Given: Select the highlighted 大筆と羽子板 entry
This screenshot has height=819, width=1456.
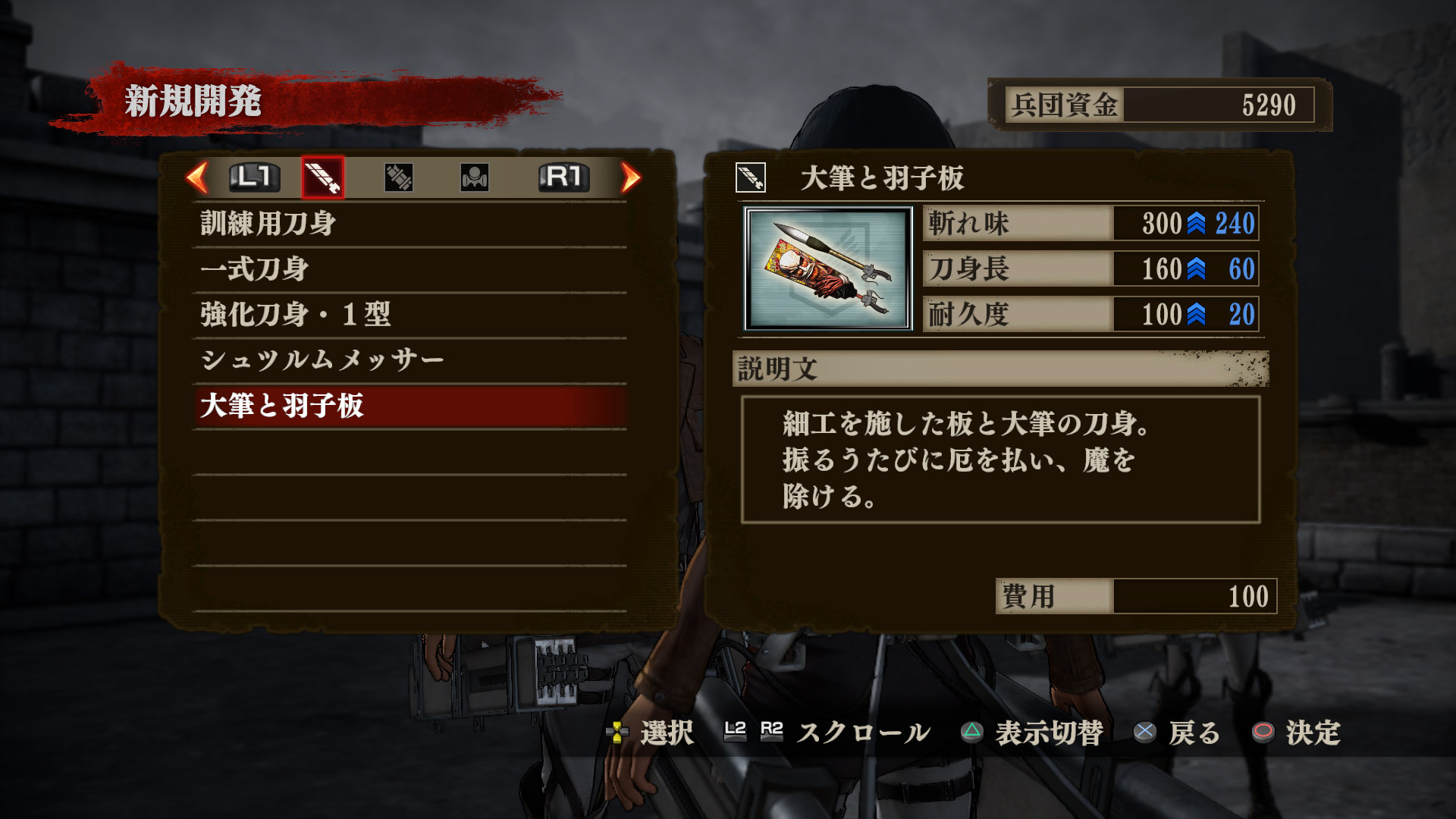Looking at the screenshot, I should 409,406.
